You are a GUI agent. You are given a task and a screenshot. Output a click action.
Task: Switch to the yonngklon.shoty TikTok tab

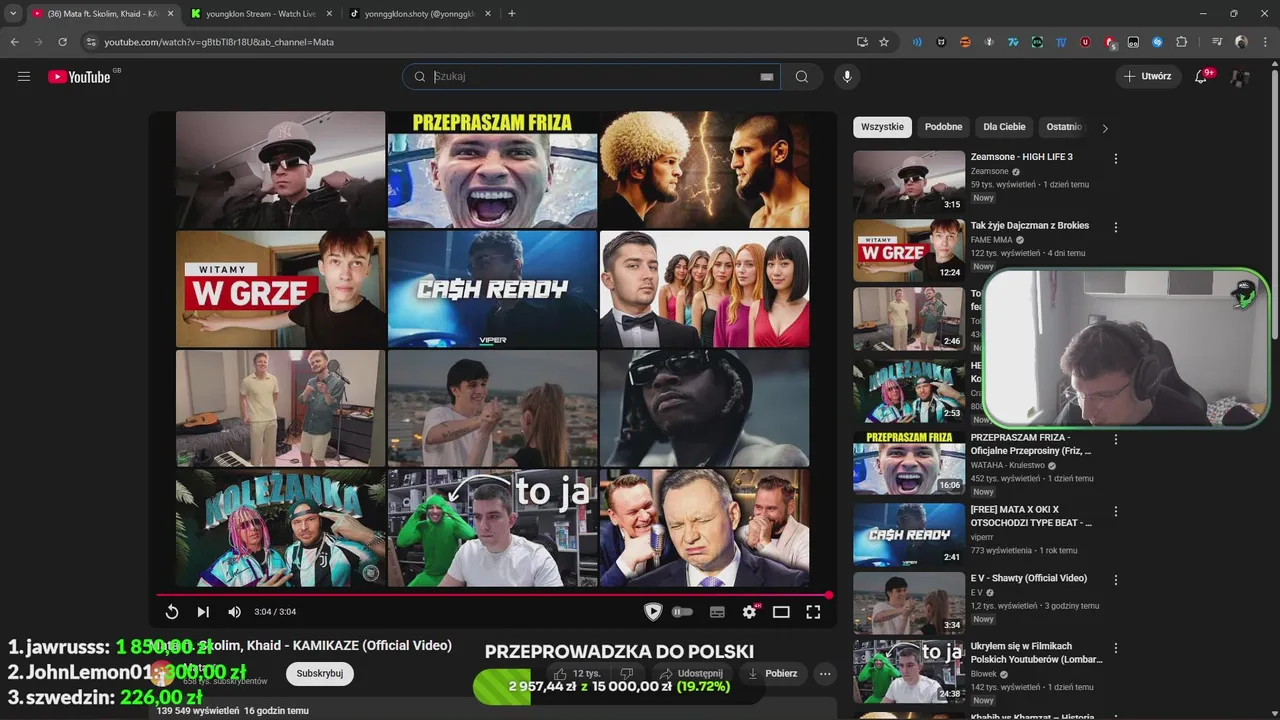418,14
